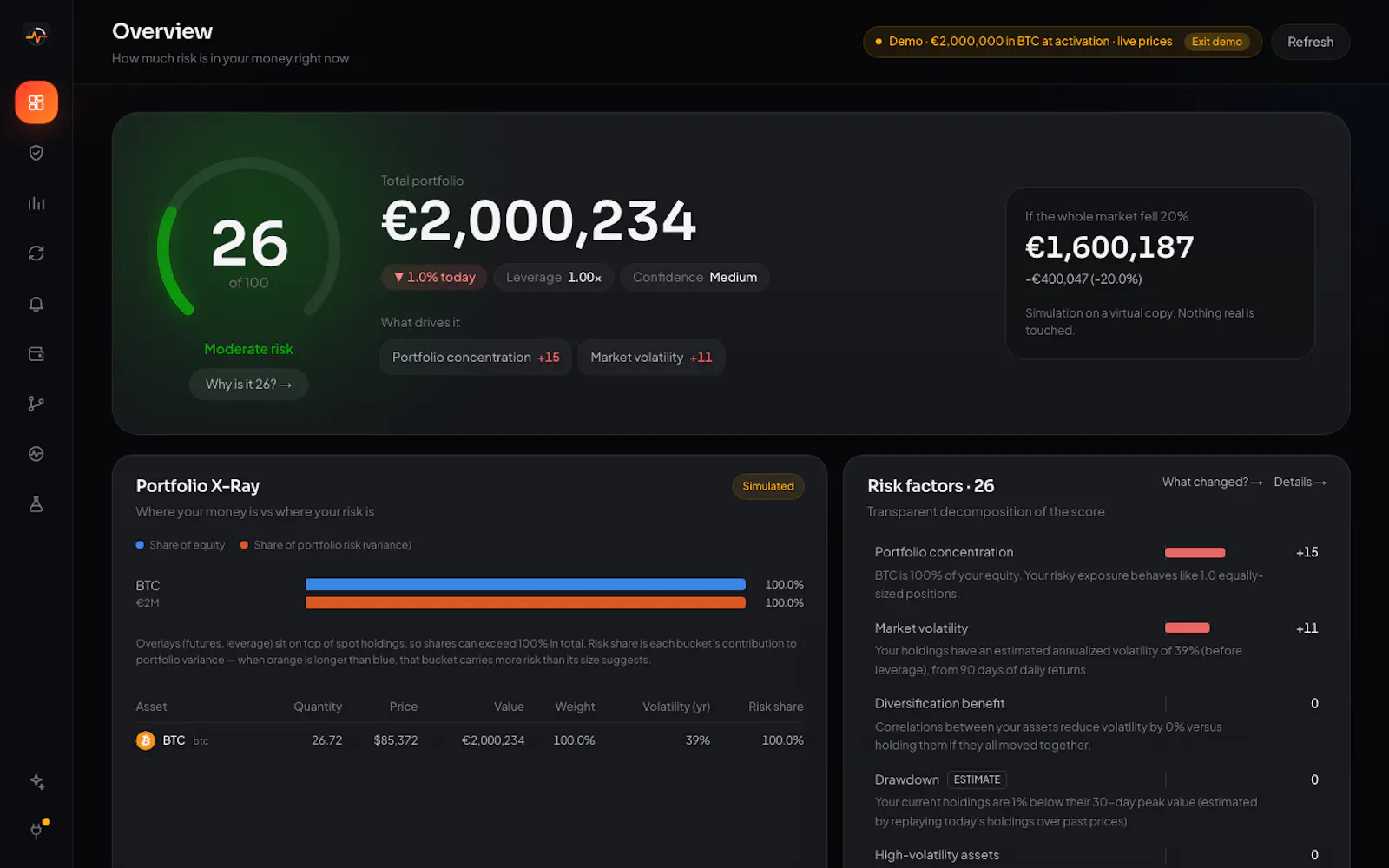1389x868 pixels.
Task: Click the High-volatility assets factor title
Action: (937, 855)
